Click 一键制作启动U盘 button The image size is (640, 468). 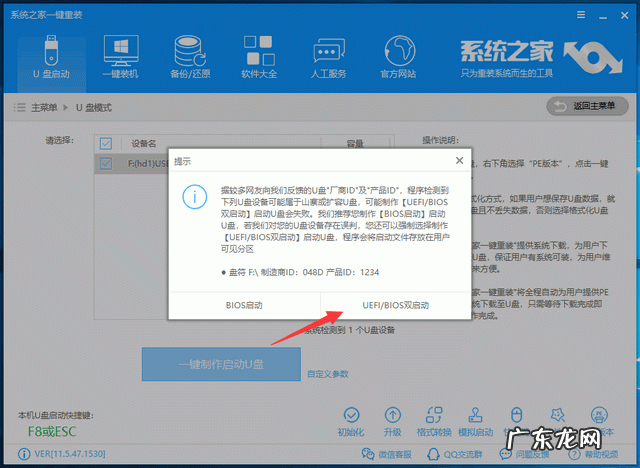[221, 364]
